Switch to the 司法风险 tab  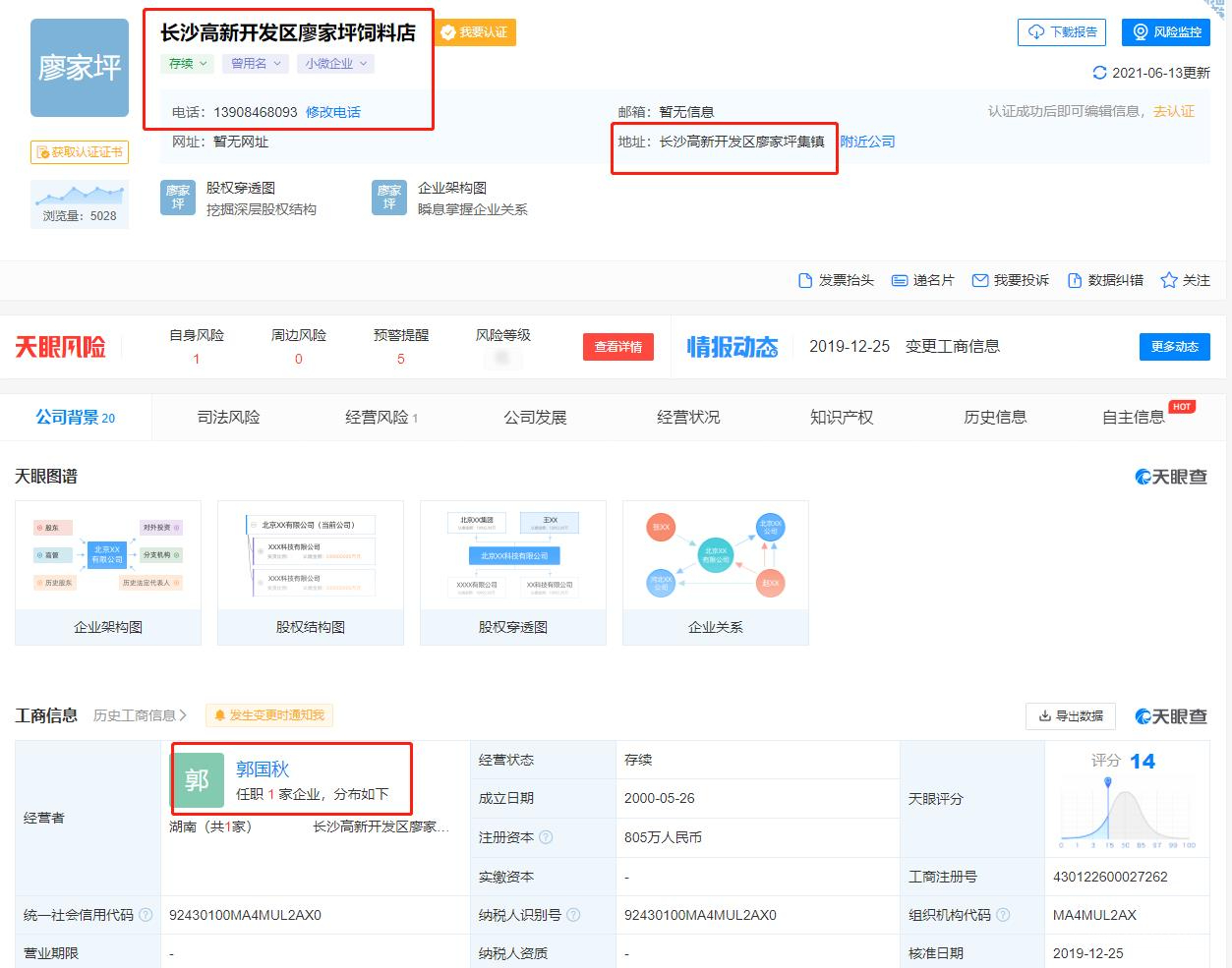click(228, 418)
